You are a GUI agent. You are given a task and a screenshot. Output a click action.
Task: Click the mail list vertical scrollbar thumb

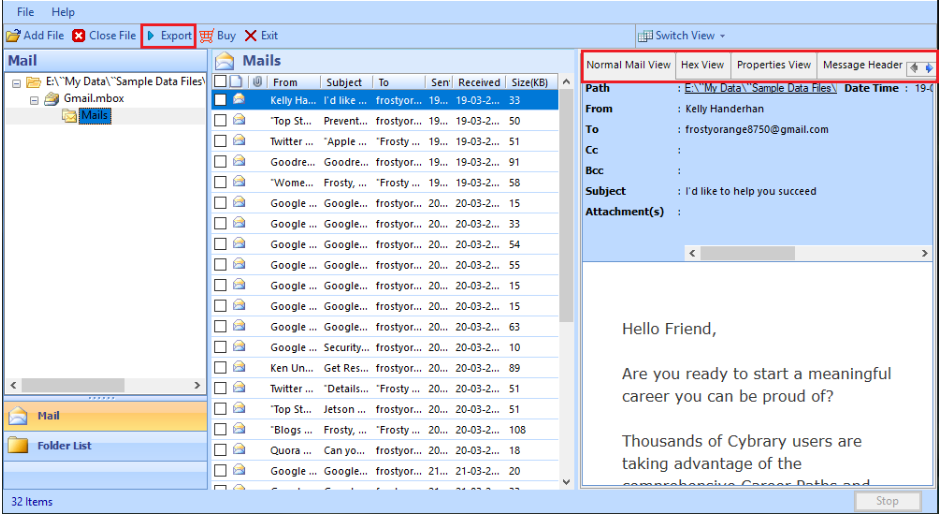[x=566, y=204]
